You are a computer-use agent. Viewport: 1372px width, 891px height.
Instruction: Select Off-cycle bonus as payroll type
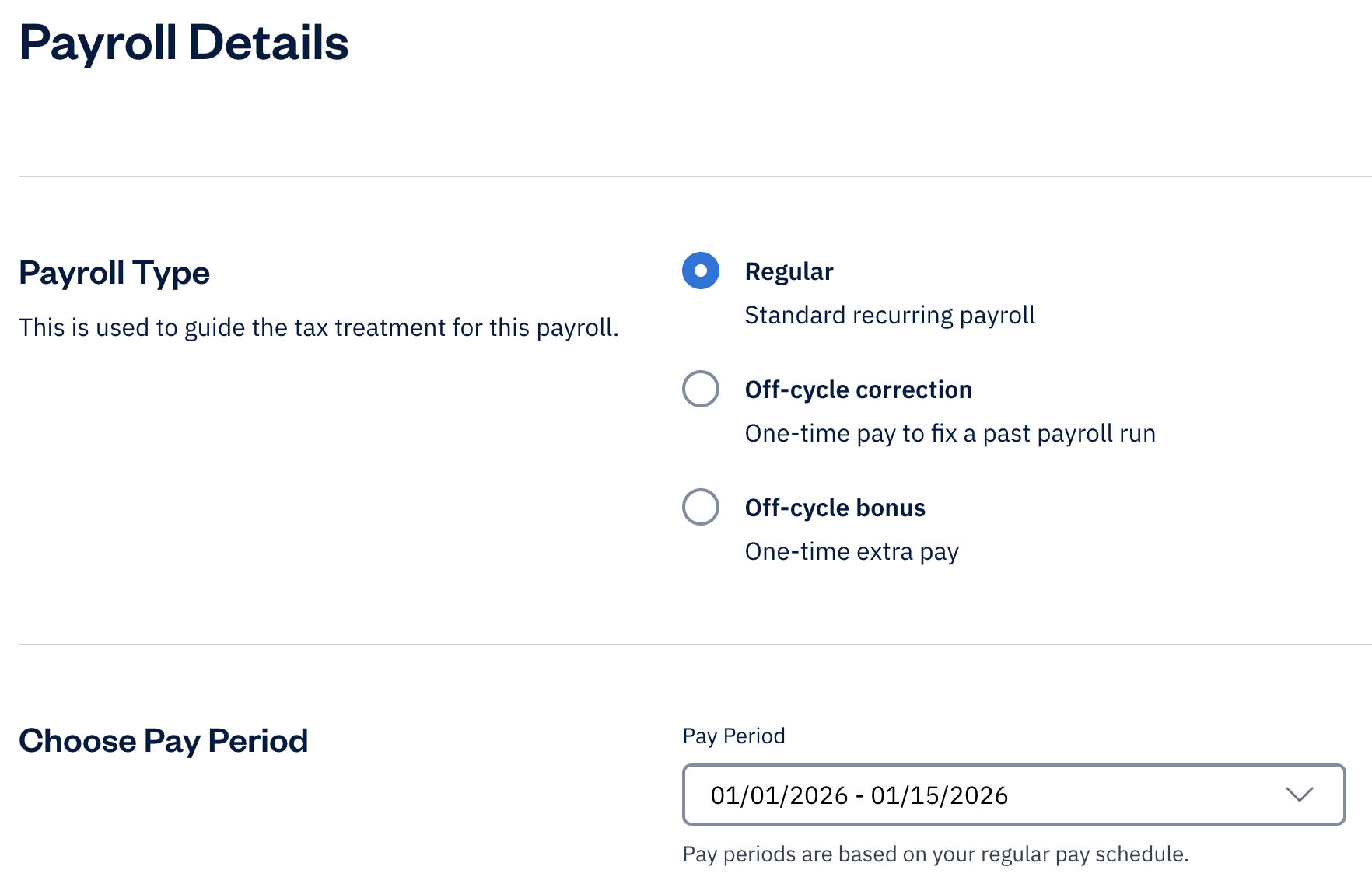[x=700, y=508]
